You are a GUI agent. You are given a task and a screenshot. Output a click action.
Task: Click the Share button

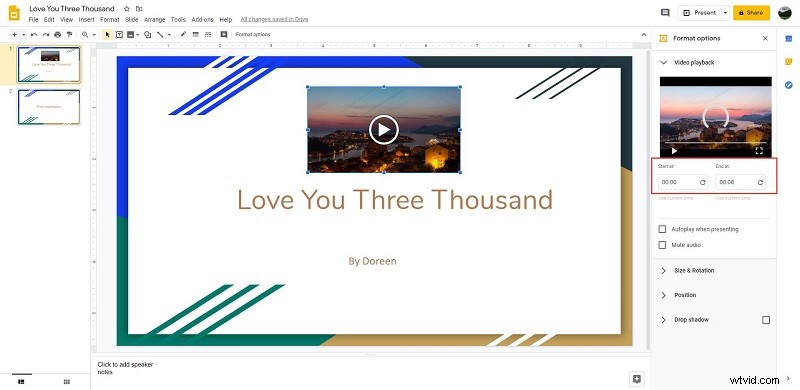point(751,13)
